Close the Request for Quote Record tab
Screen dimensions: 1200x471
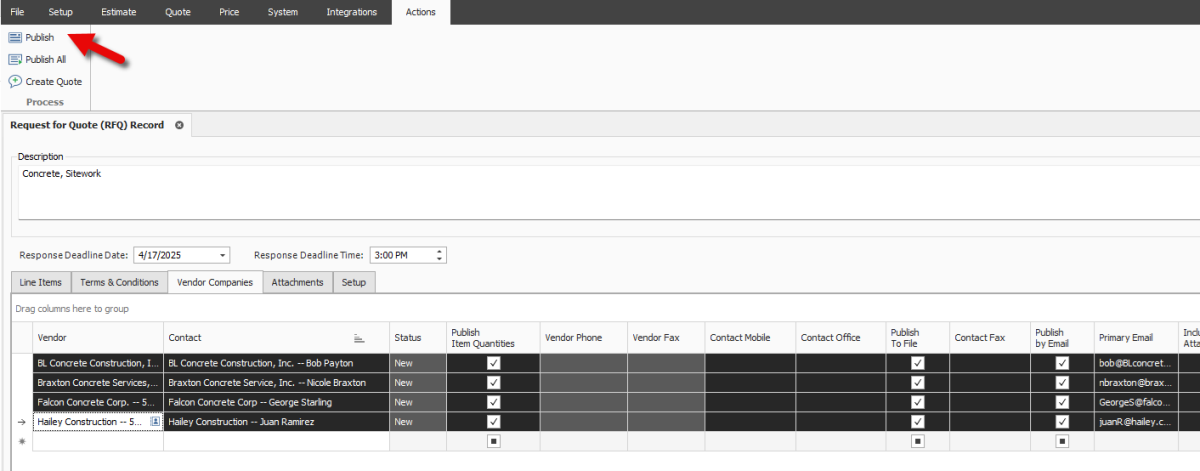pyautogui.click(x=179, y=125)
